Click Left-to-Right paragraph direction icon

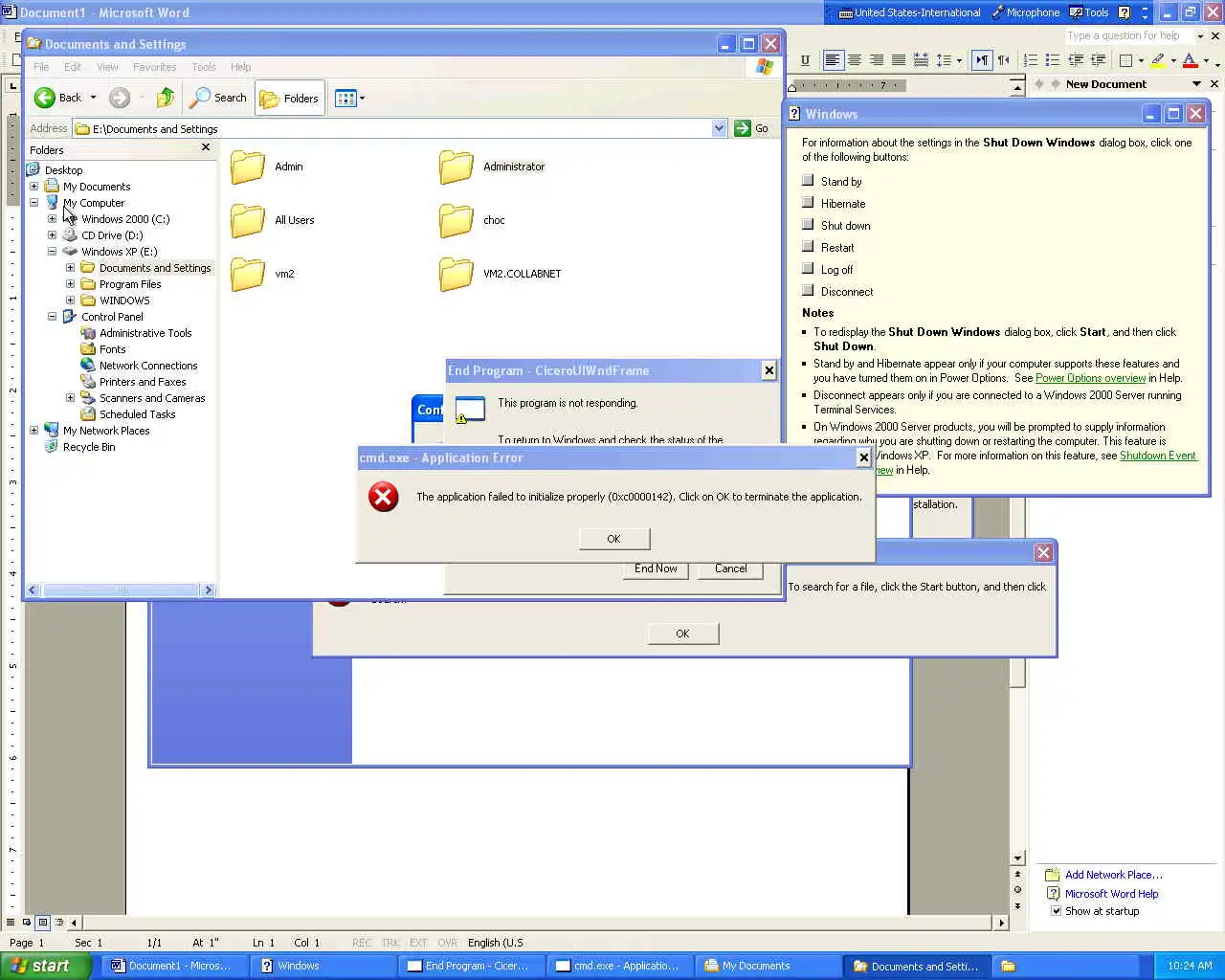[x=982, y=60]
